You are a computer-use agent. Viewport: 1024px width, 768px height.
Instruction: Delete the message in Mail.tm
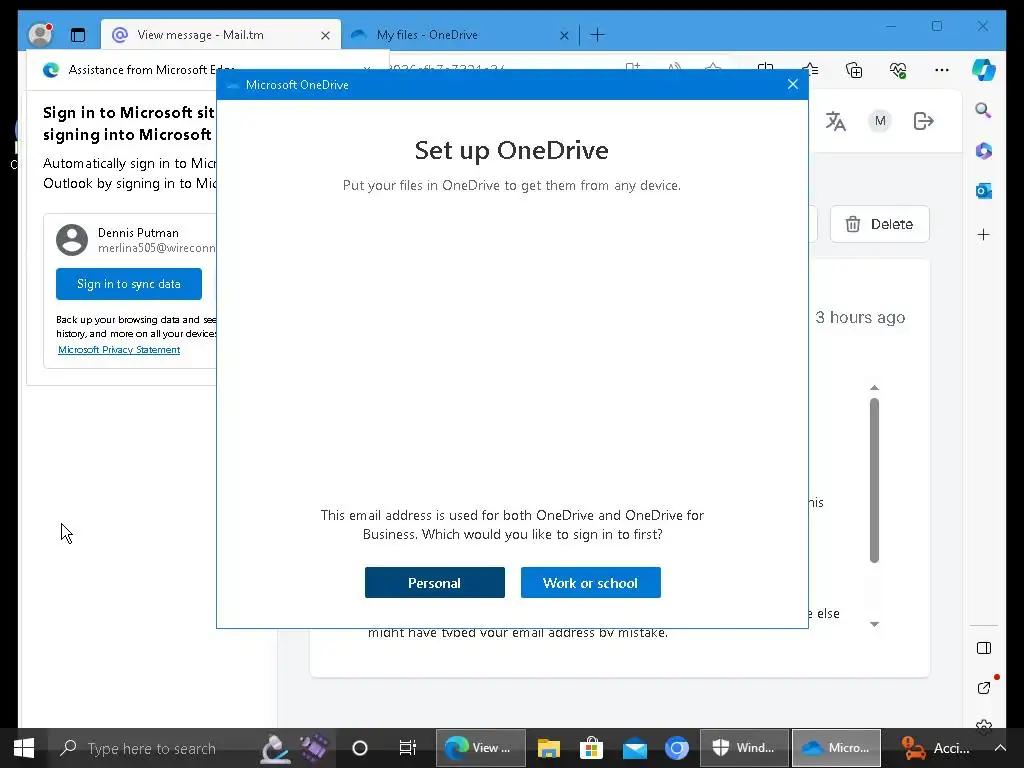[880, 224]
